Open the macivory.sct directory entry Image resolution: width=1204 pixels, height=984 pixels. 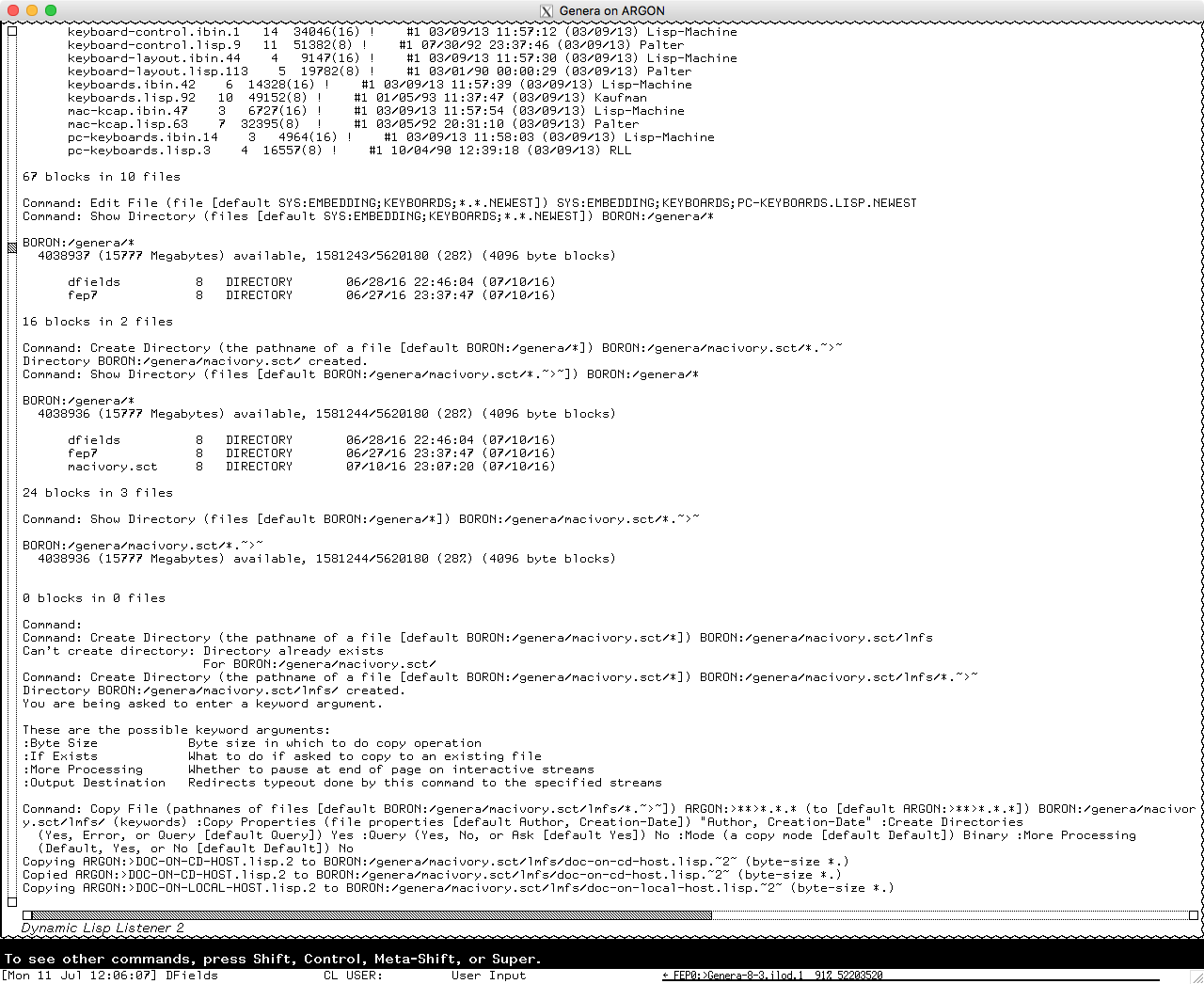tap(113, 467)
